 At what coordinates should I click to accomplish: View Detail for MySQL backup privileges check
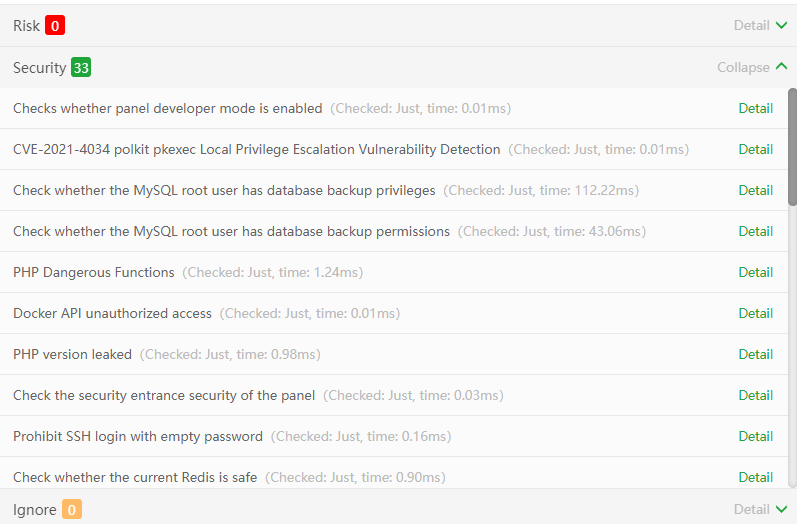755,190
